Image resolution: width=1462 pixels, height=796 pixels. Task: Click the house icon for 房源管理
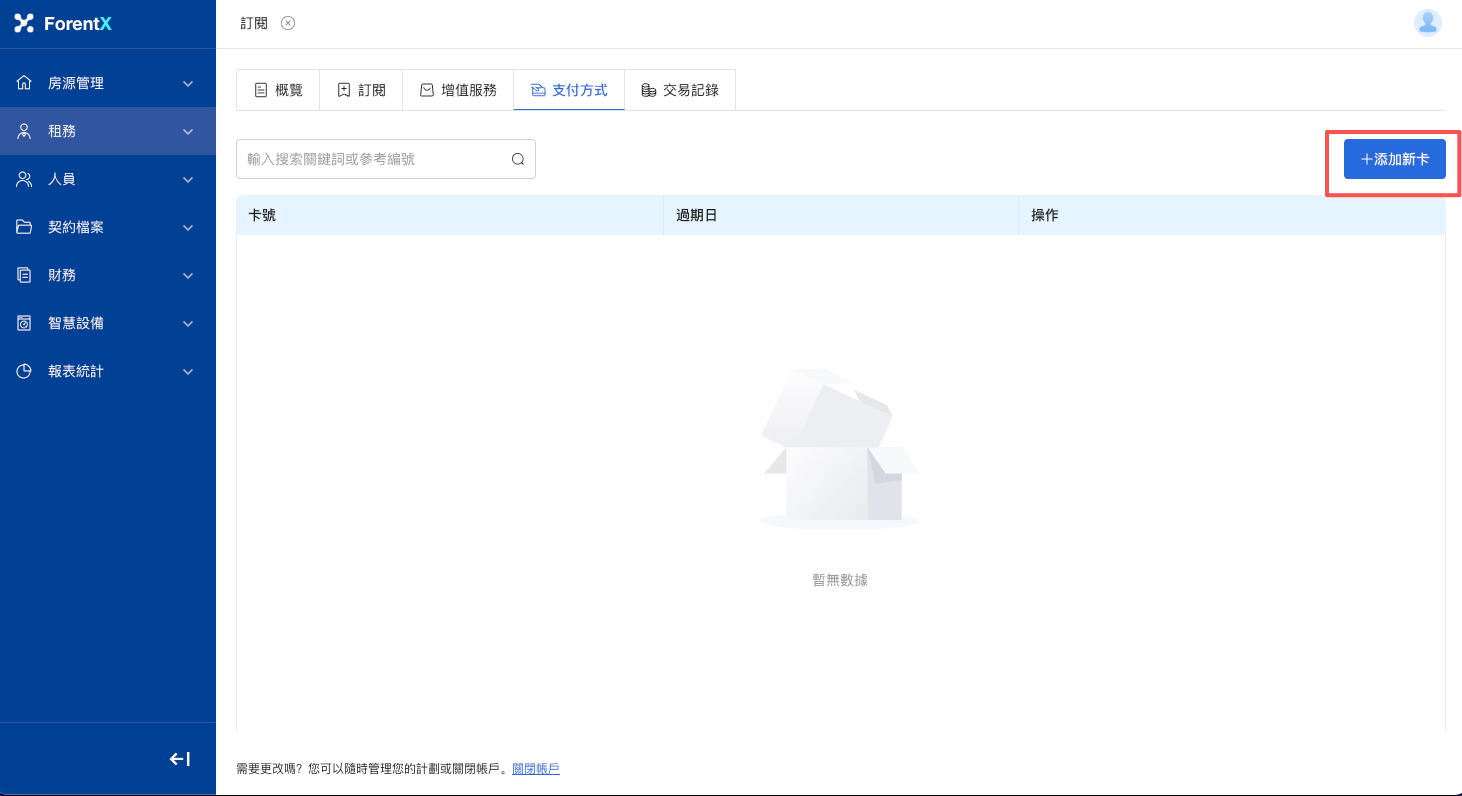[x=24, y=83]
